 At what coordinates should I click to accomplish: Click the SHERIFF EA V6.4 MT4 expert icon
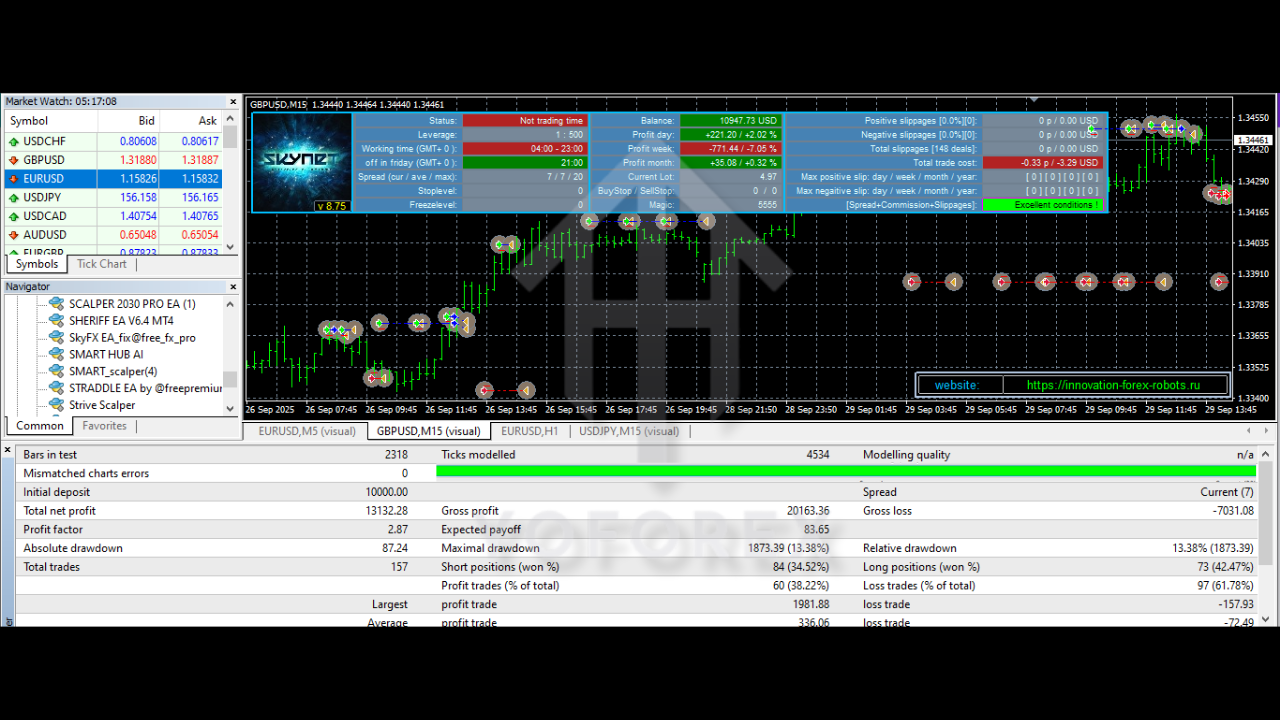pos(55,320)
